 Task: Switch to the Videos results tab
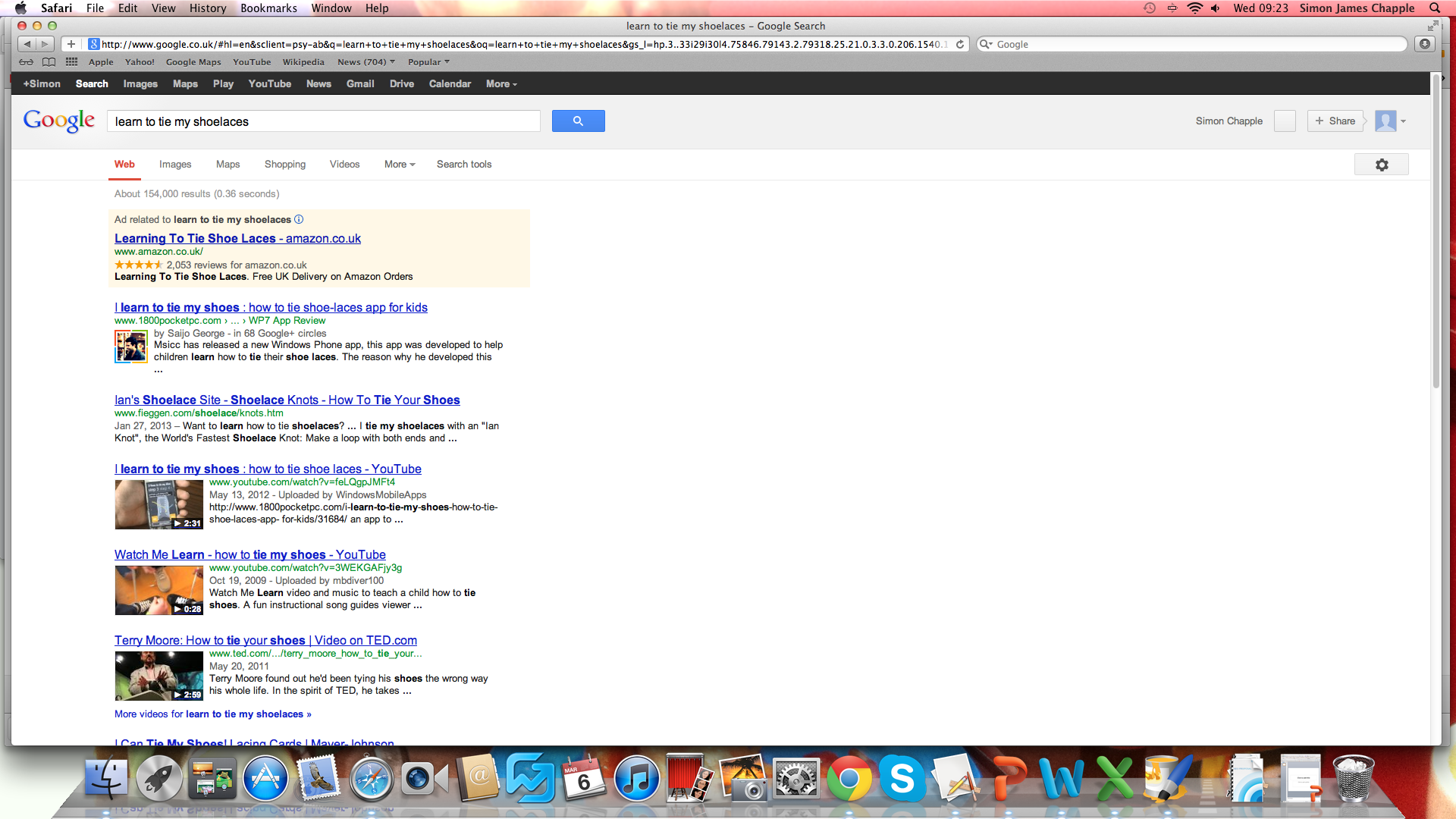click(x=344, y=164)
